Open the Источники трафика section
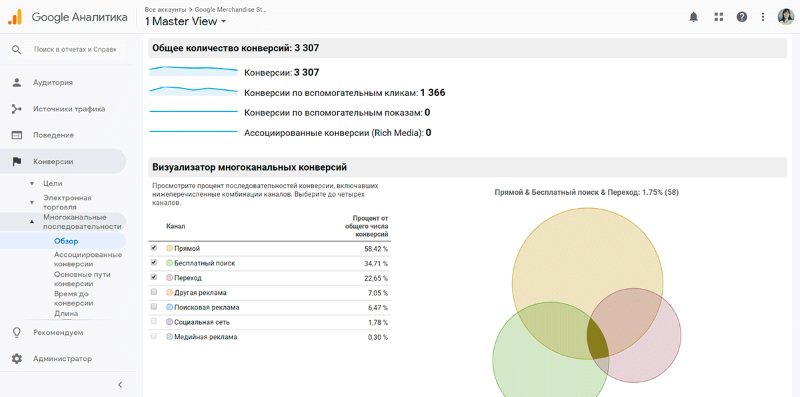Screen dimensions: 800x397 tap(69, 109)
